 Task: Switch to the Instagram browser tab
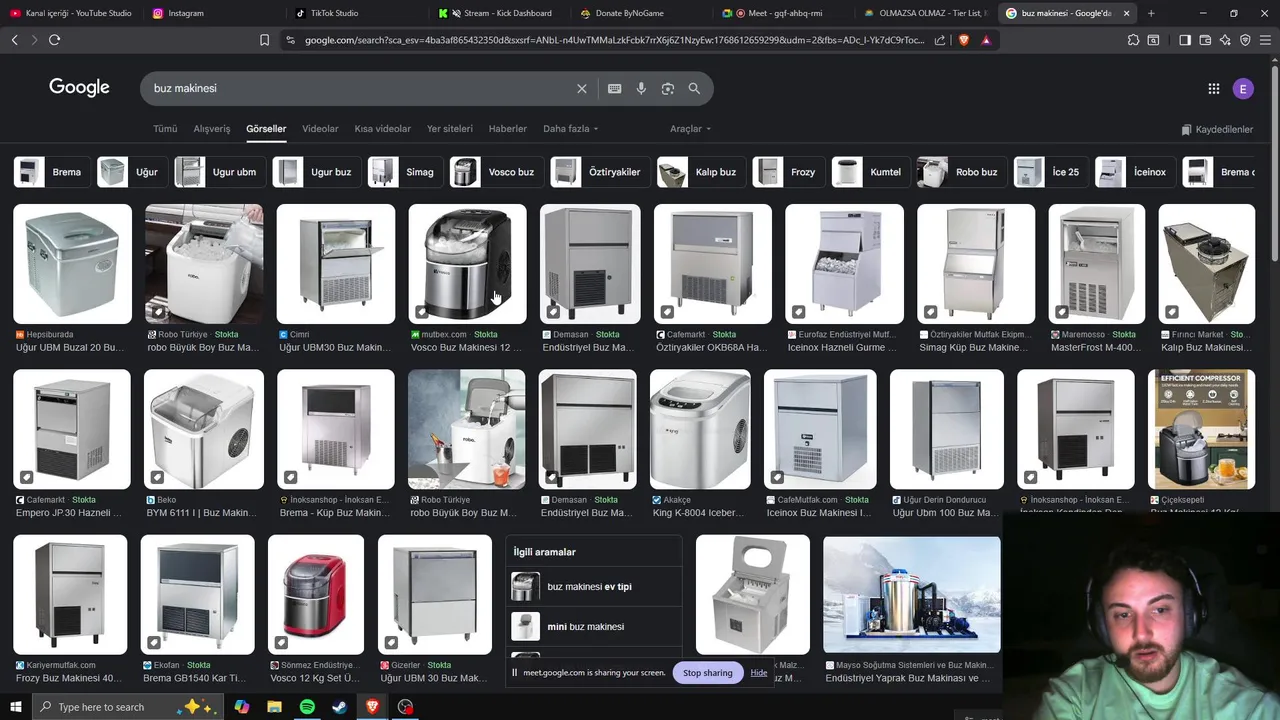pos(212,13)
